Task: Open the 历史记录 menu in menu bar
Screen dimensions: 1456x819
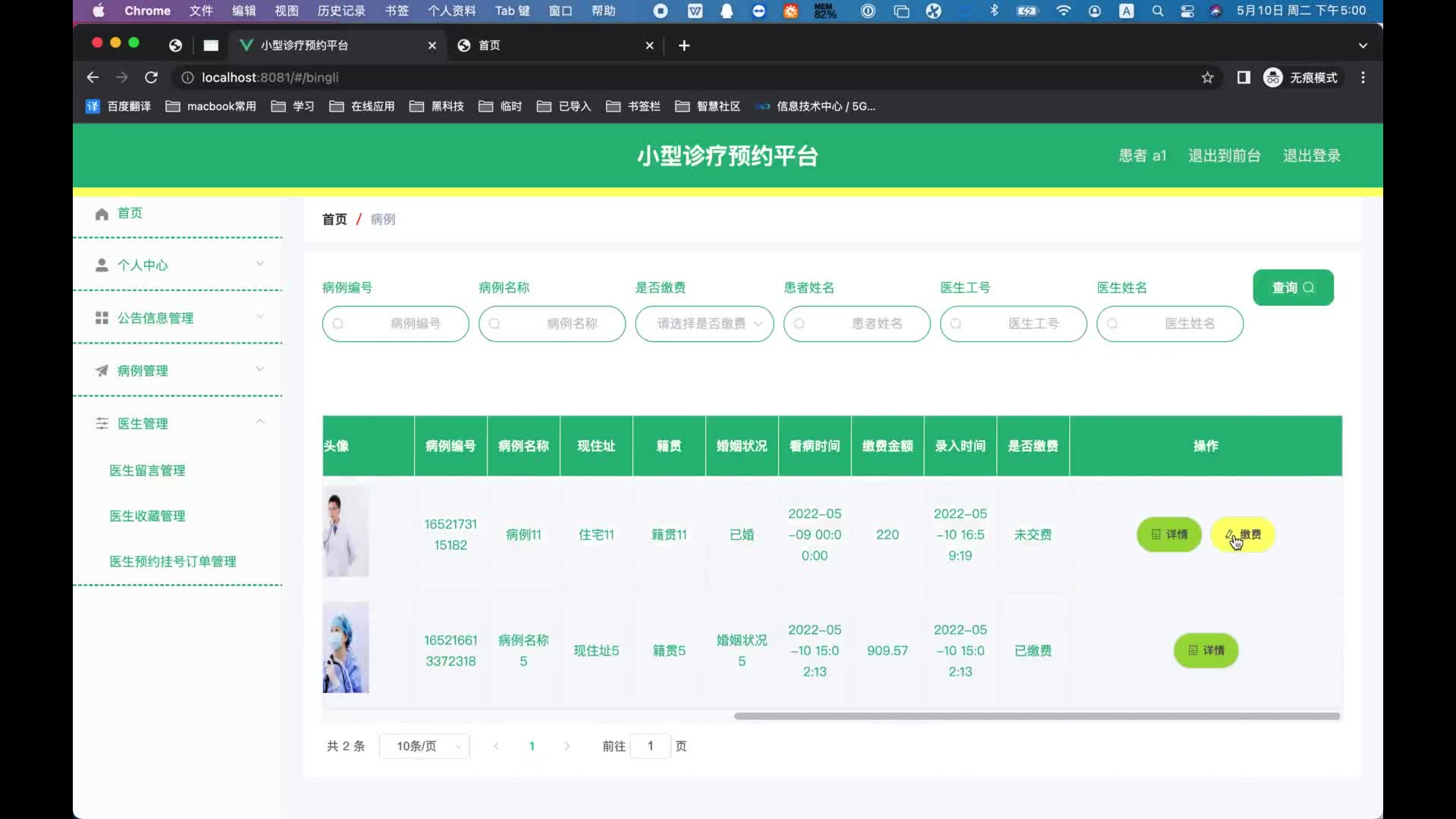Action: (340, 11)
